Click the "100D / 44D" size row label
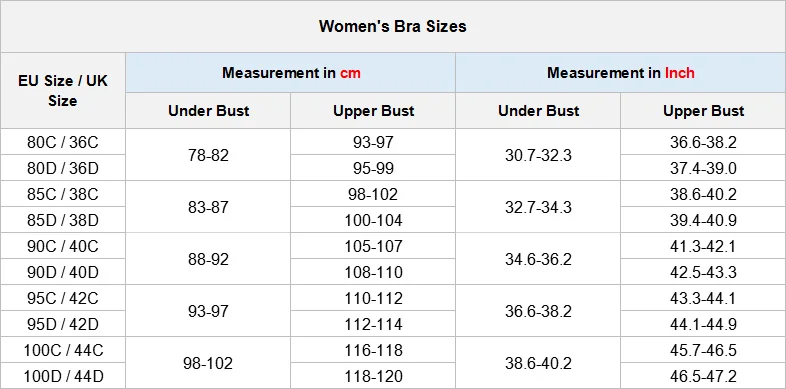786x389 pixels. coord(63,376)
